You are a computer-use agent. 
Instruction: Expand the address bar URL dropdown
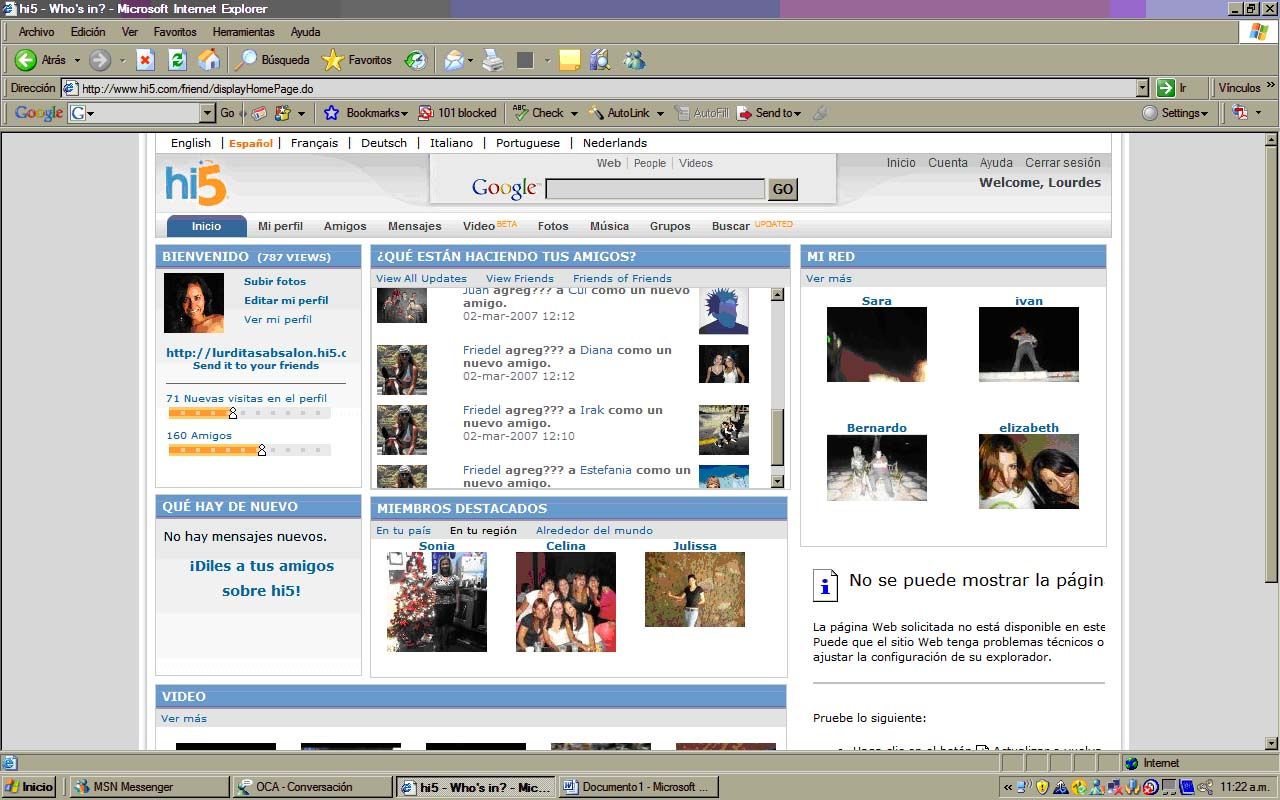click(x=1143, y=87)
